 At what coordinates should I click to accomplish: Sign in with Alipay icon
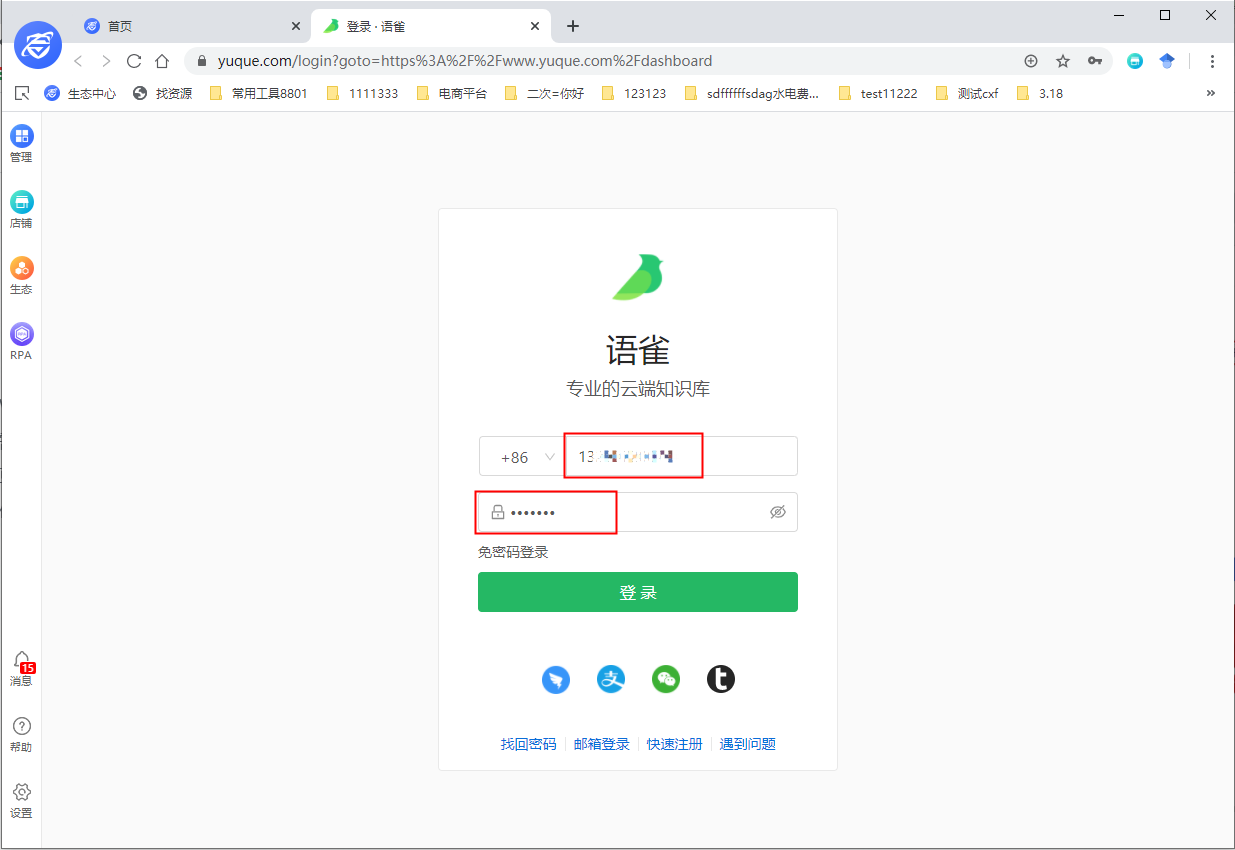click(x=611, y=679)
